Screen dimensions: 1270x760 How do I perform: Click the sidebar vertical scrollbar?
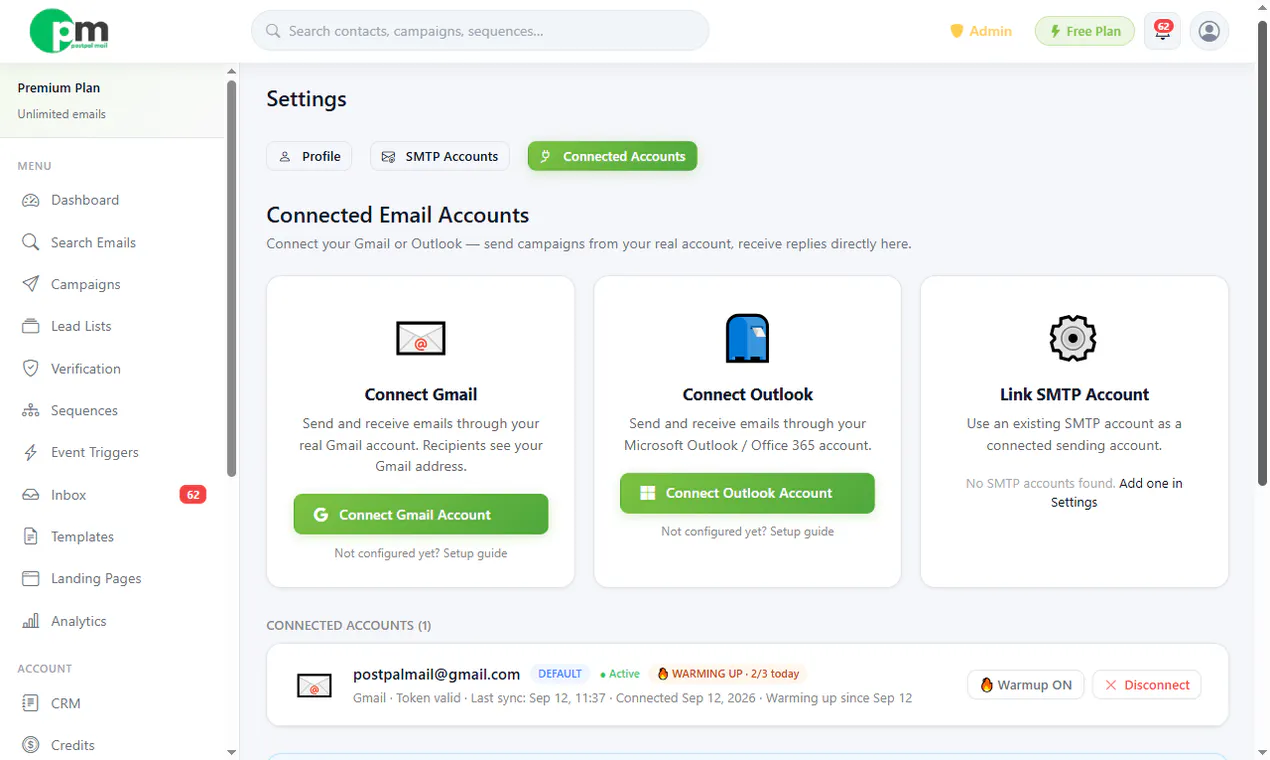tap(232, 280)
